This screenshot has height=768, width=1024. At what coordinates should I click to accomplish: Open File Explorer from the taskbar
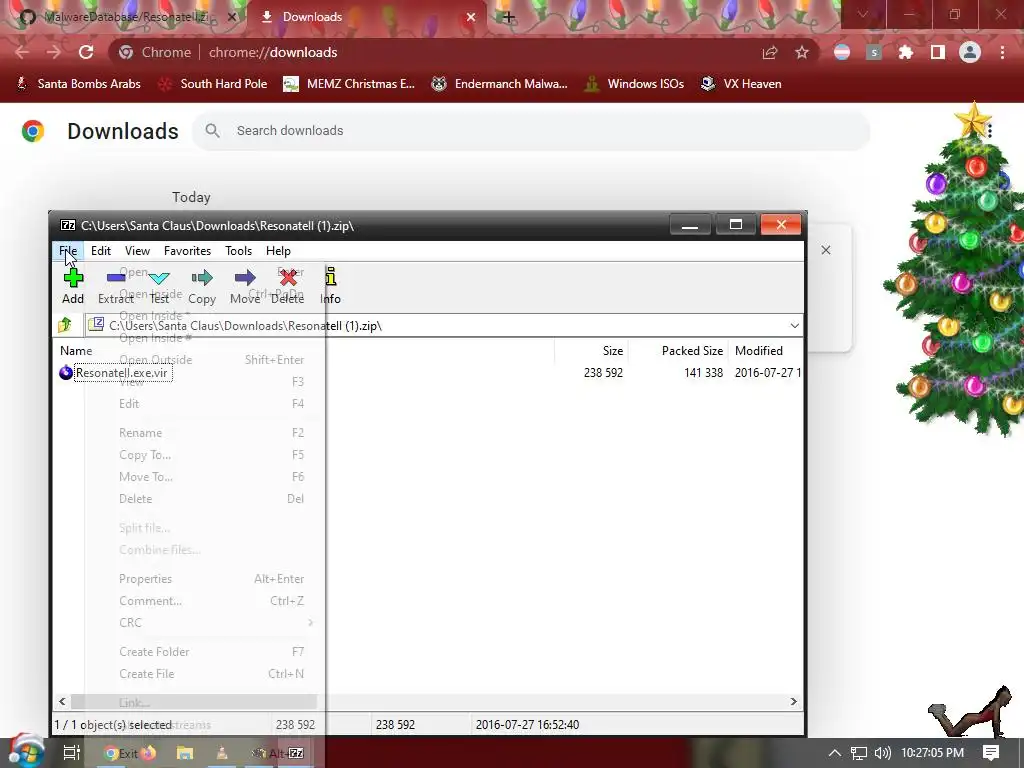tap(185, 753)
